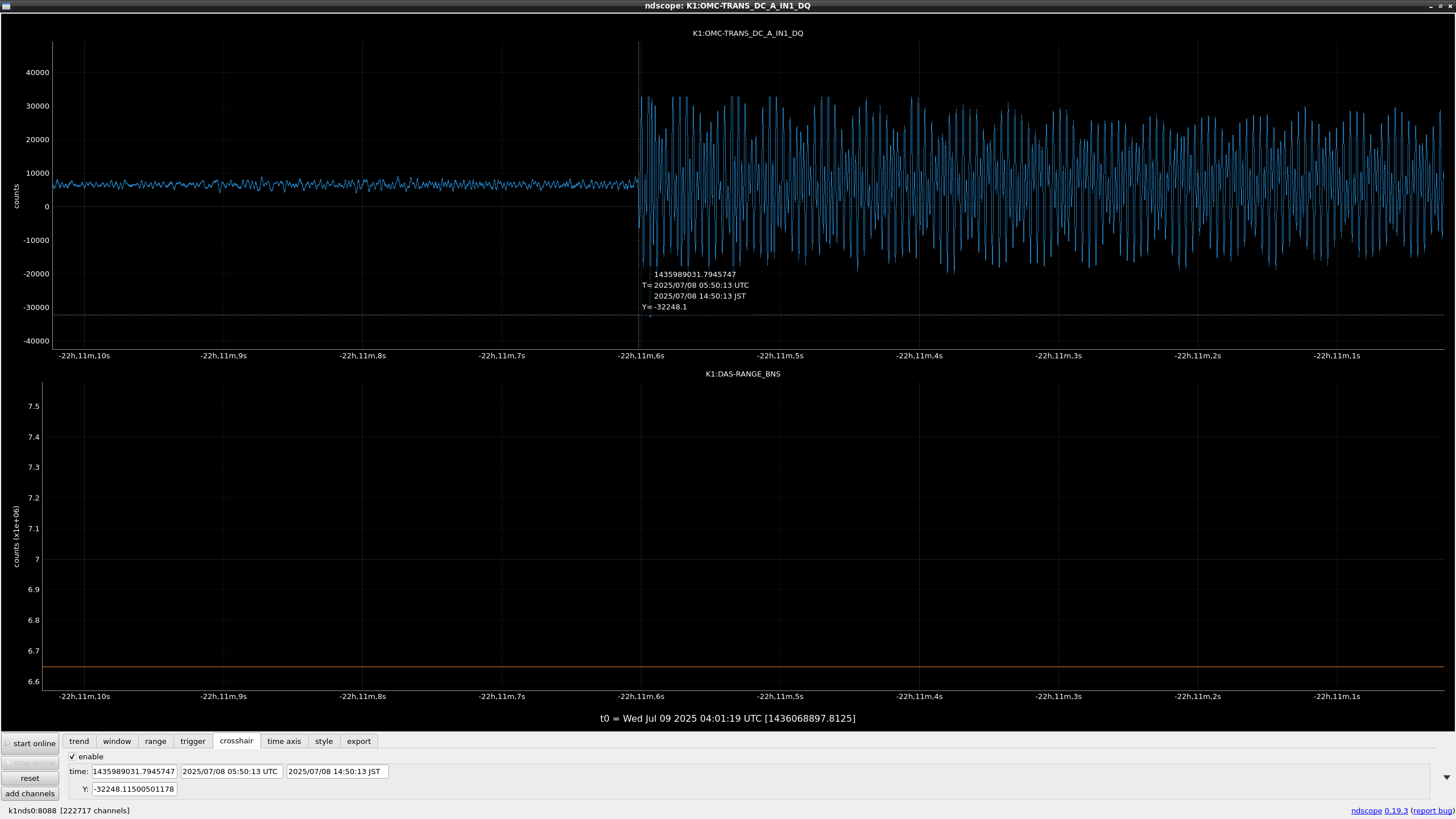The width and height of the screenshot is (1456, 819).
Task: Click the start online button
Action: click(30, 743)
